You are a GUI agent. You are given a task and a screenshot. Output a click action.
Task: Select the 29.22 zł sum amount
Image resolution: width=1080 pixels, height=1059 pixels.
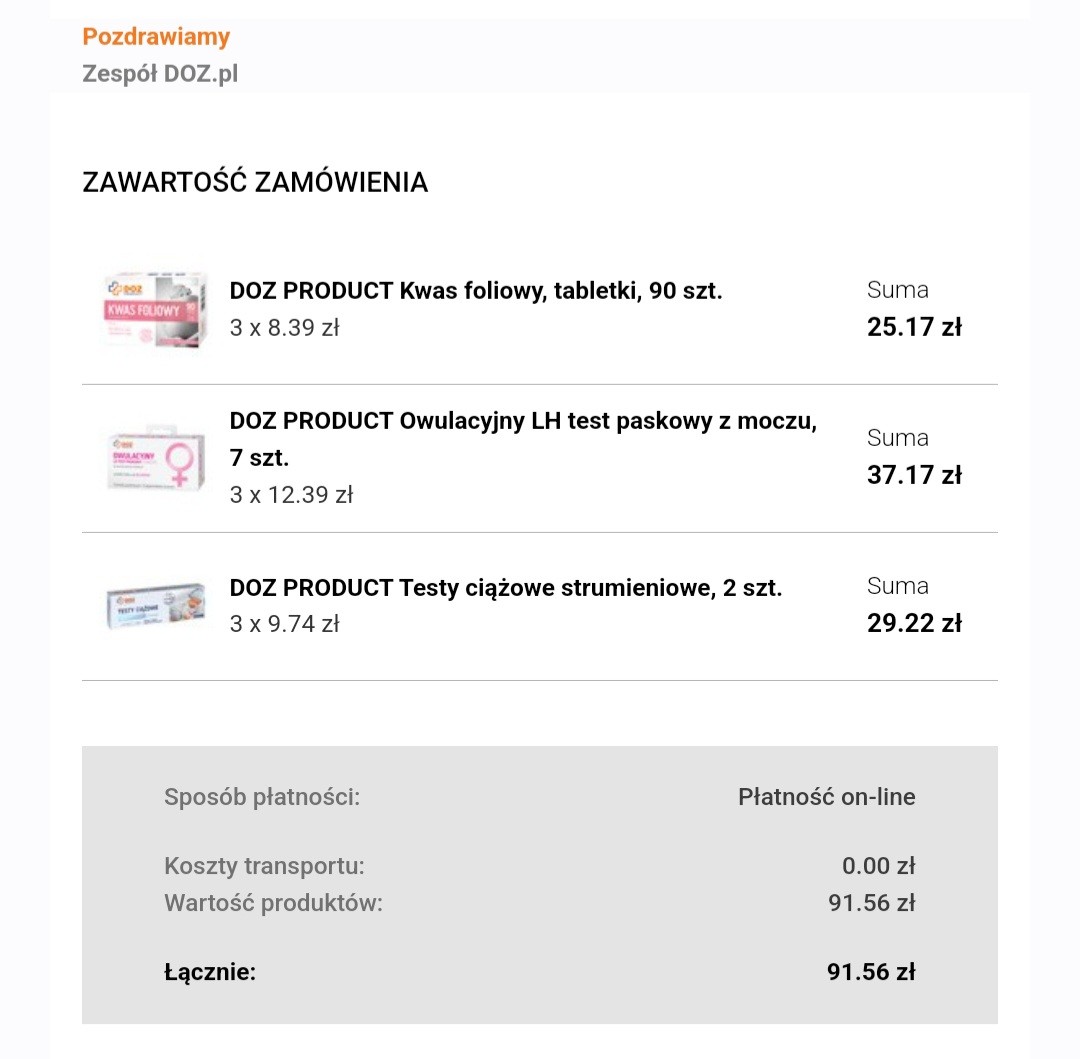point(914,624)
